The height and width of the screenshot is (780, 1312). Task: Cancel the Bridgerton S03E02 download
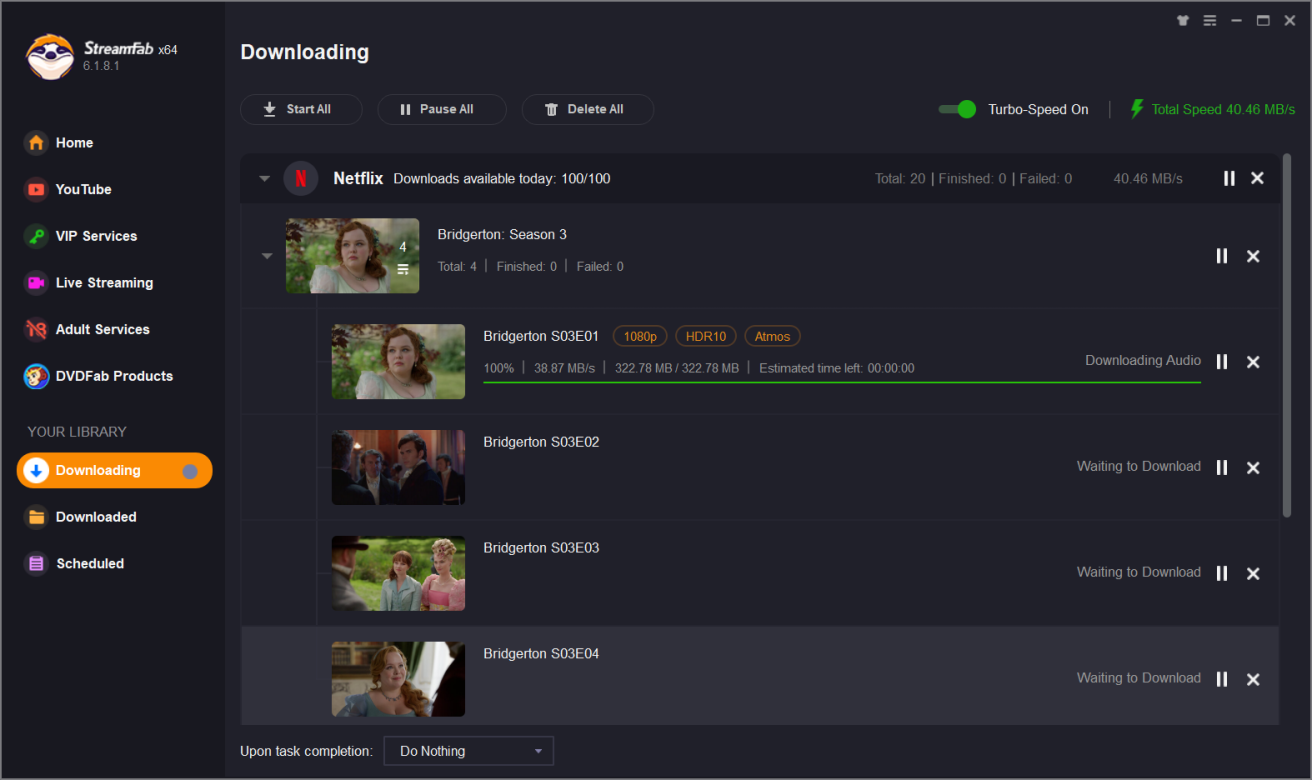tap(1253, 468)
